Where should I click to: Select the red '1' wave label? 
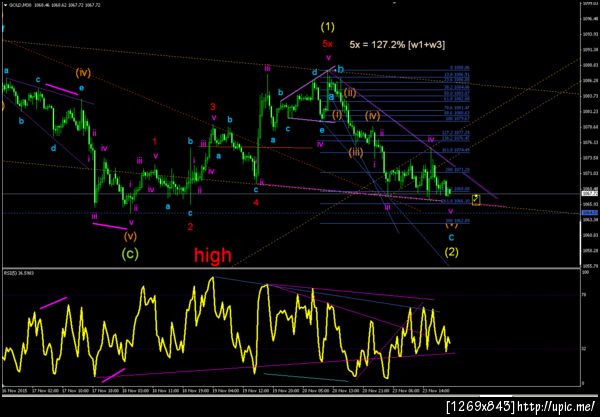tap(155, 142)
